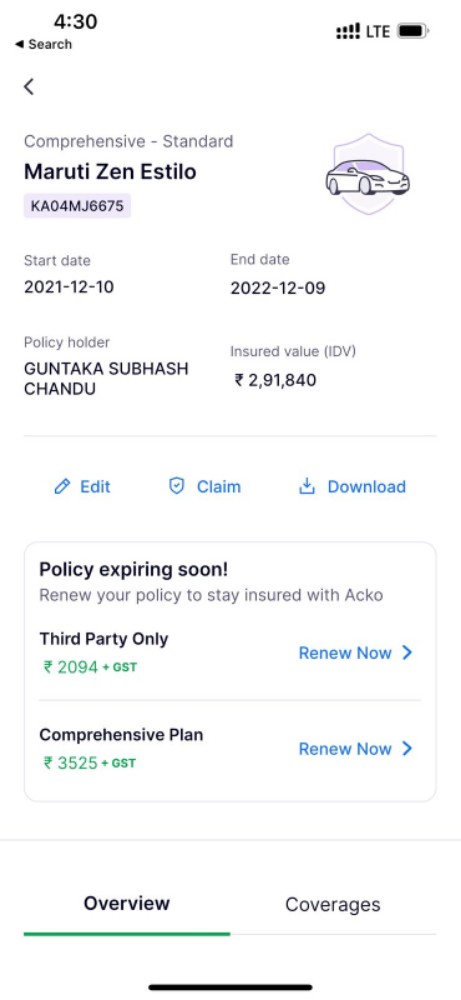461x1000 pixels.
Task: Renew Now for Comprehensive Plan
Action: (x=345, y=749)
